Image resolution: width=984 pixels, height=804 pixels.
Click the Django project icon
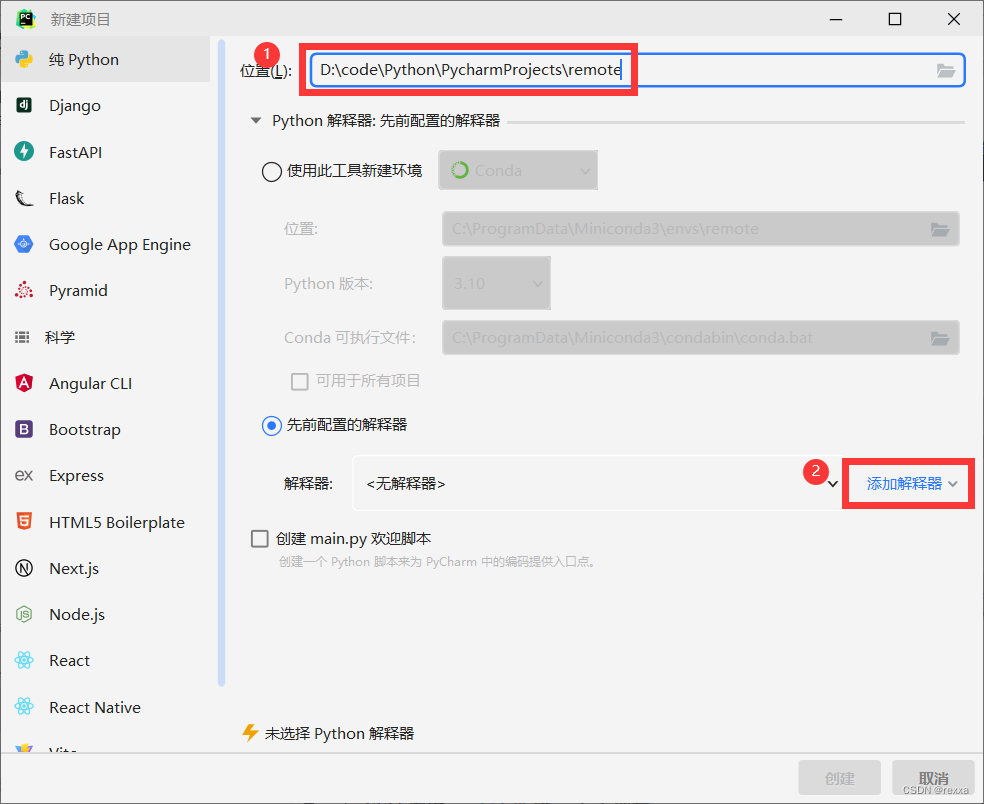(x=24, y=105)
